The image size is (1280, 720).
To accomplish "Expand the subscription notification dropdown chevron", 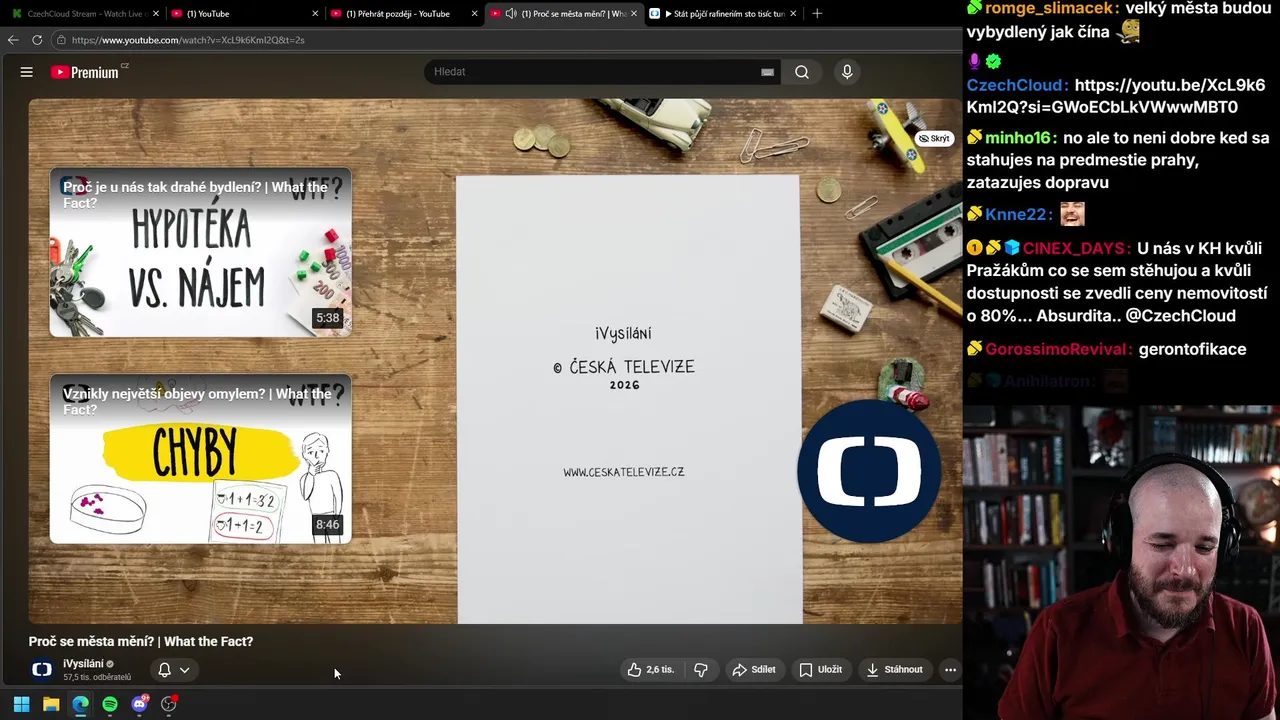I will (x=185, y=670).
